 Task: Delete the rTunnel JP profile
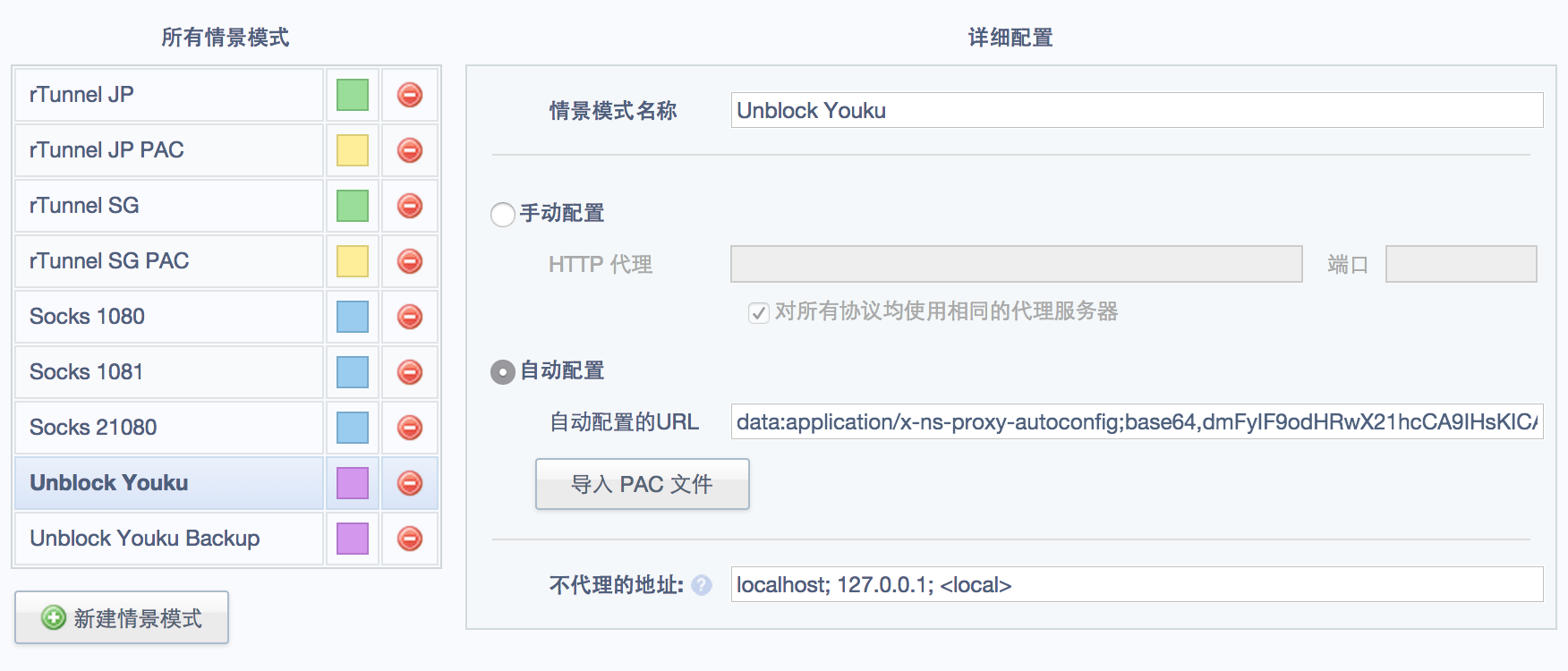410,95
